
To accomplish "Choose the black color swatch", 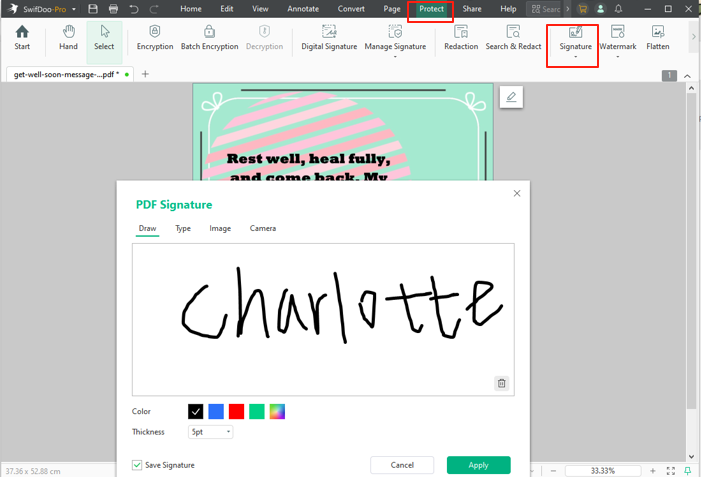I will [x=195, y=411].
